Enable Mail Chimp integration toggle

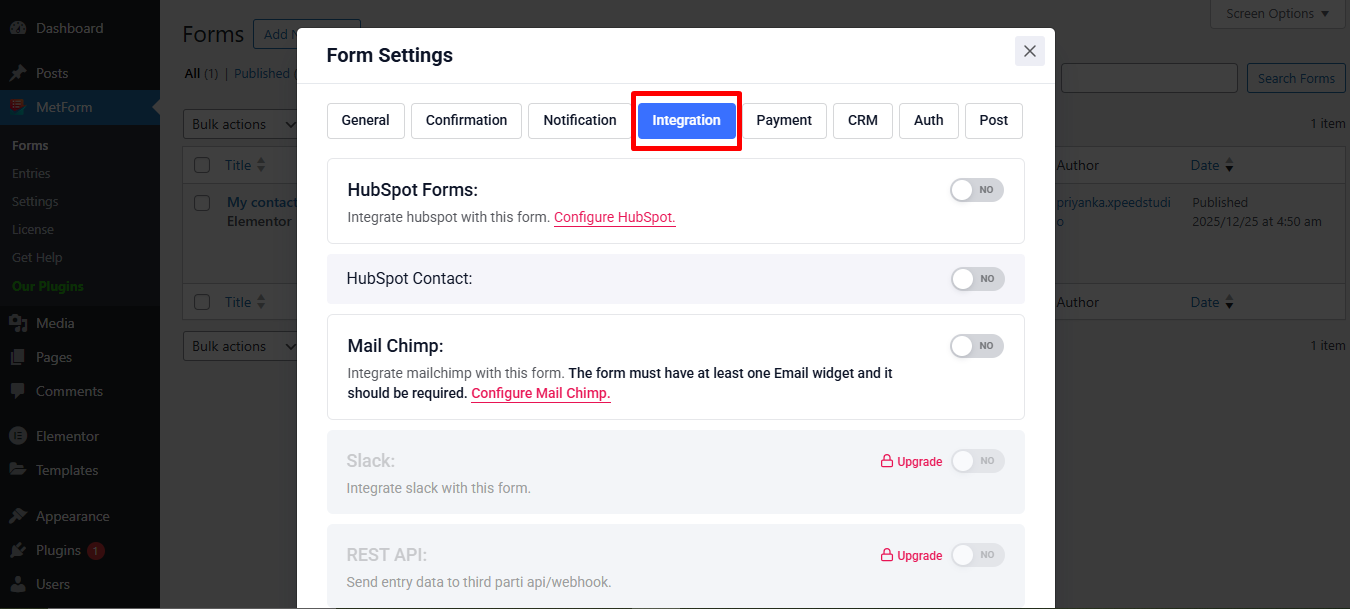[x=976, y=345]
